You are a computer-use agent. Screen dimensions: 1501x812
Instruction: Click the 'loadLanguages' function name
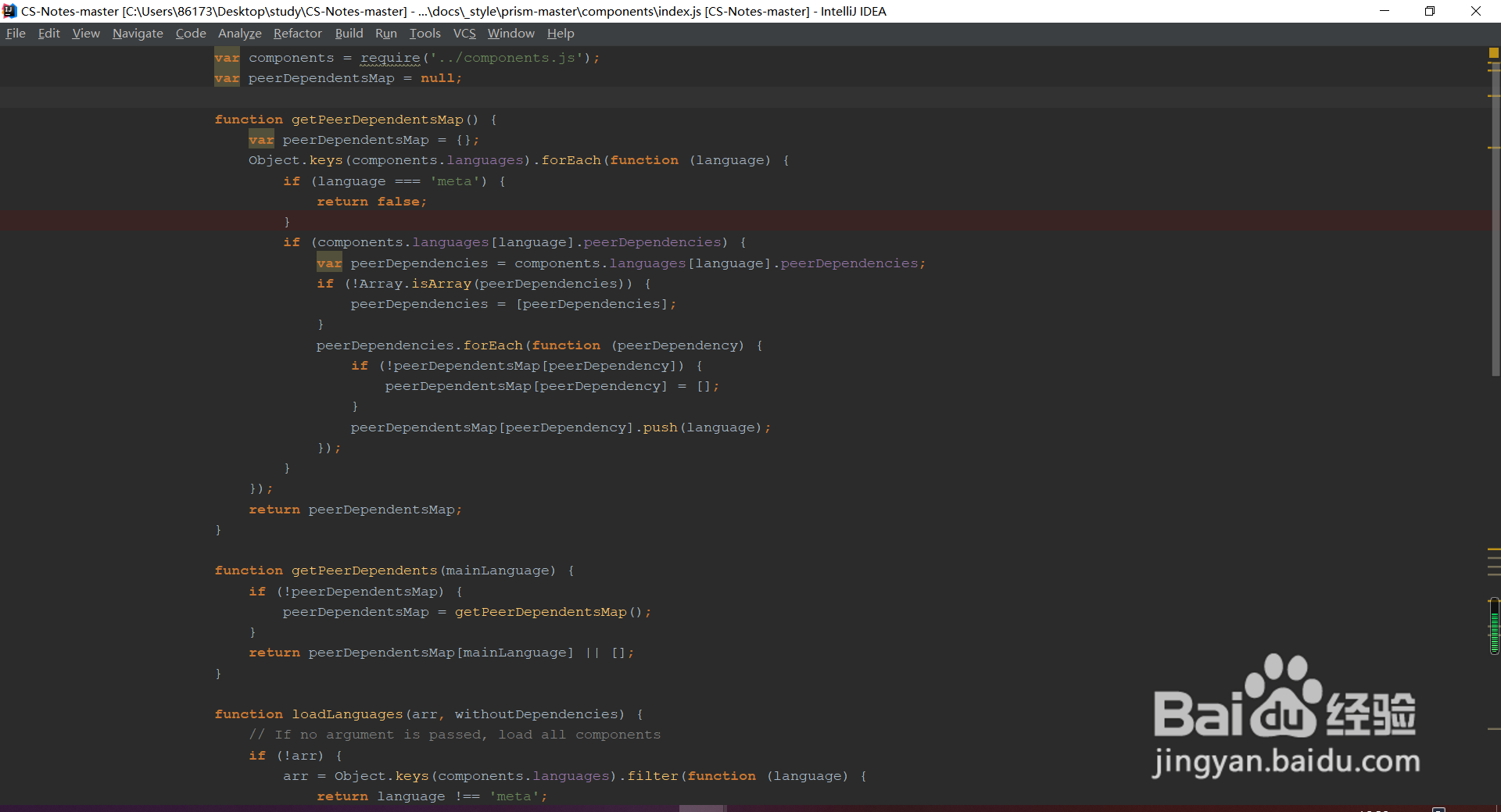(347, 714)
